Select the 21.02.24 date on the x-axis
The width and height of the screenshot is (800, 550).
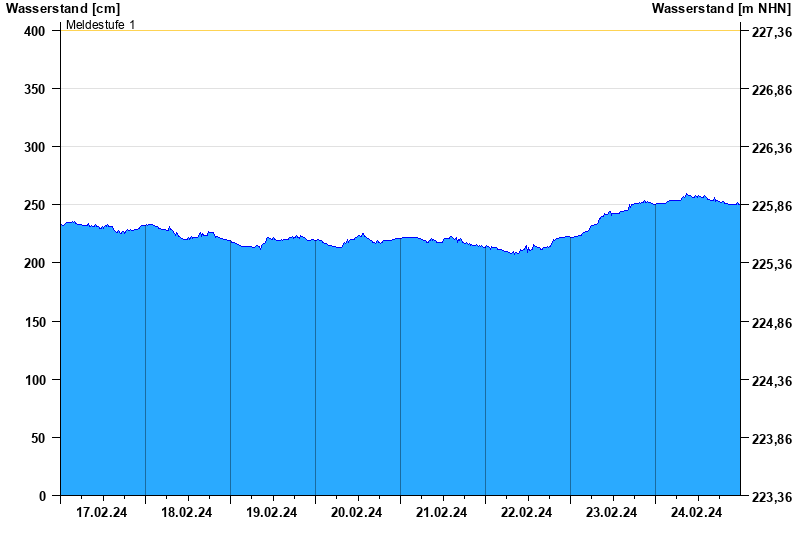click(442, 513)
